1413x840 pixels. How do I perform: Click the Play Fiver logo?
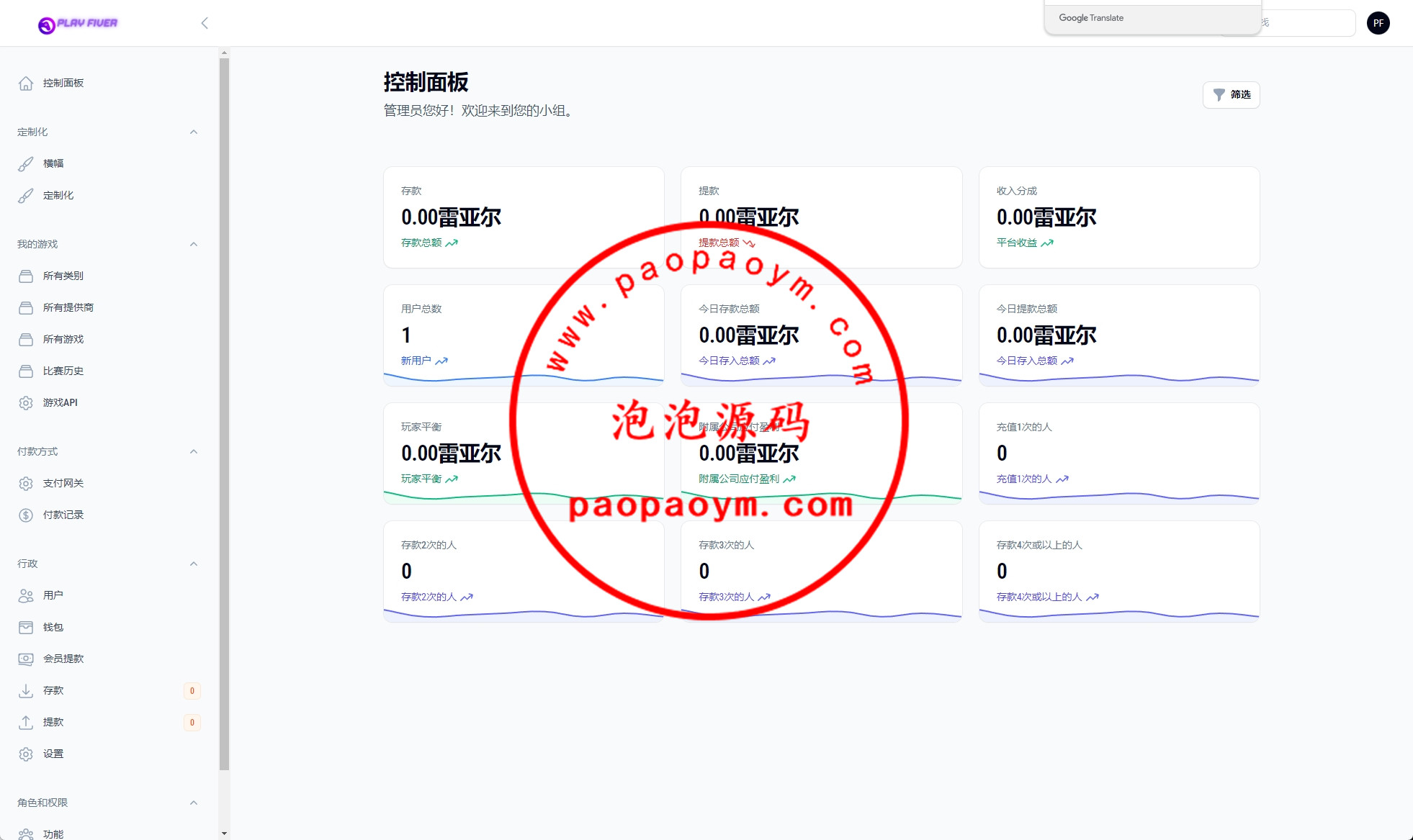tap(78, 24)
